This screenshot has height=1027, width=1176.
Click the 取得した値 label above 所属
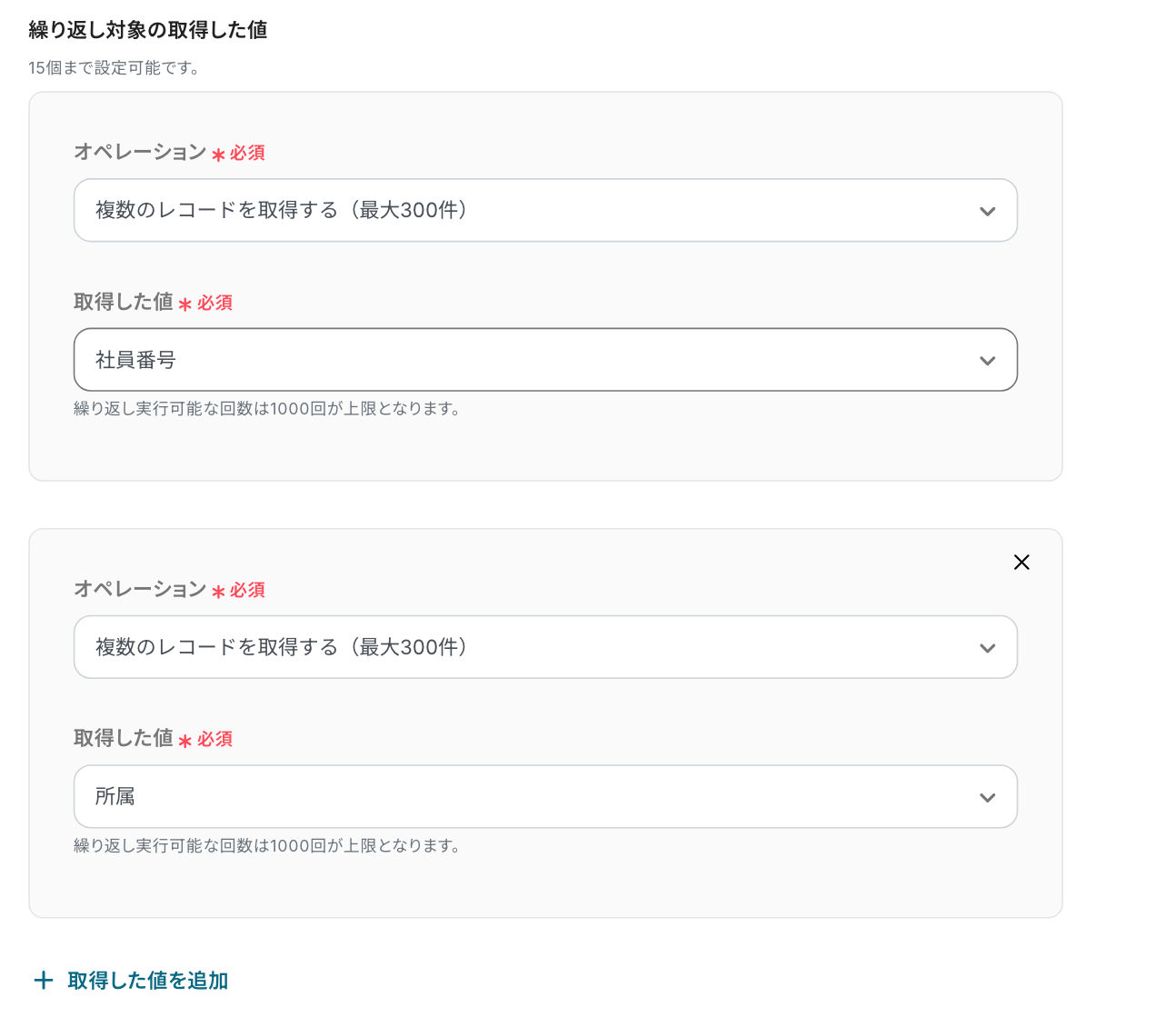(x=124, y=738)
